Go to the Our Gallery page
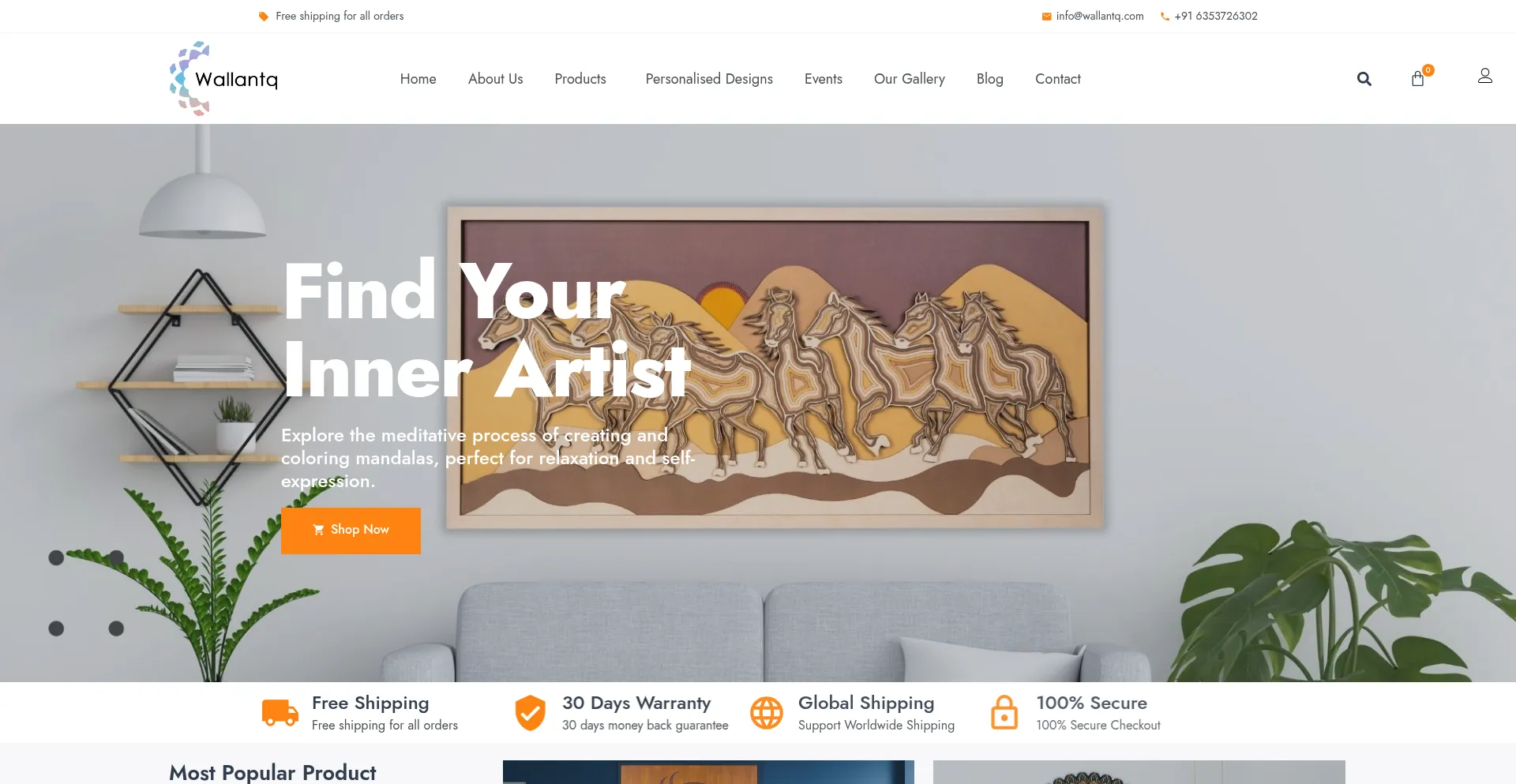The width and height of the screenshot is (1516, 784). (x=910, y=79)
